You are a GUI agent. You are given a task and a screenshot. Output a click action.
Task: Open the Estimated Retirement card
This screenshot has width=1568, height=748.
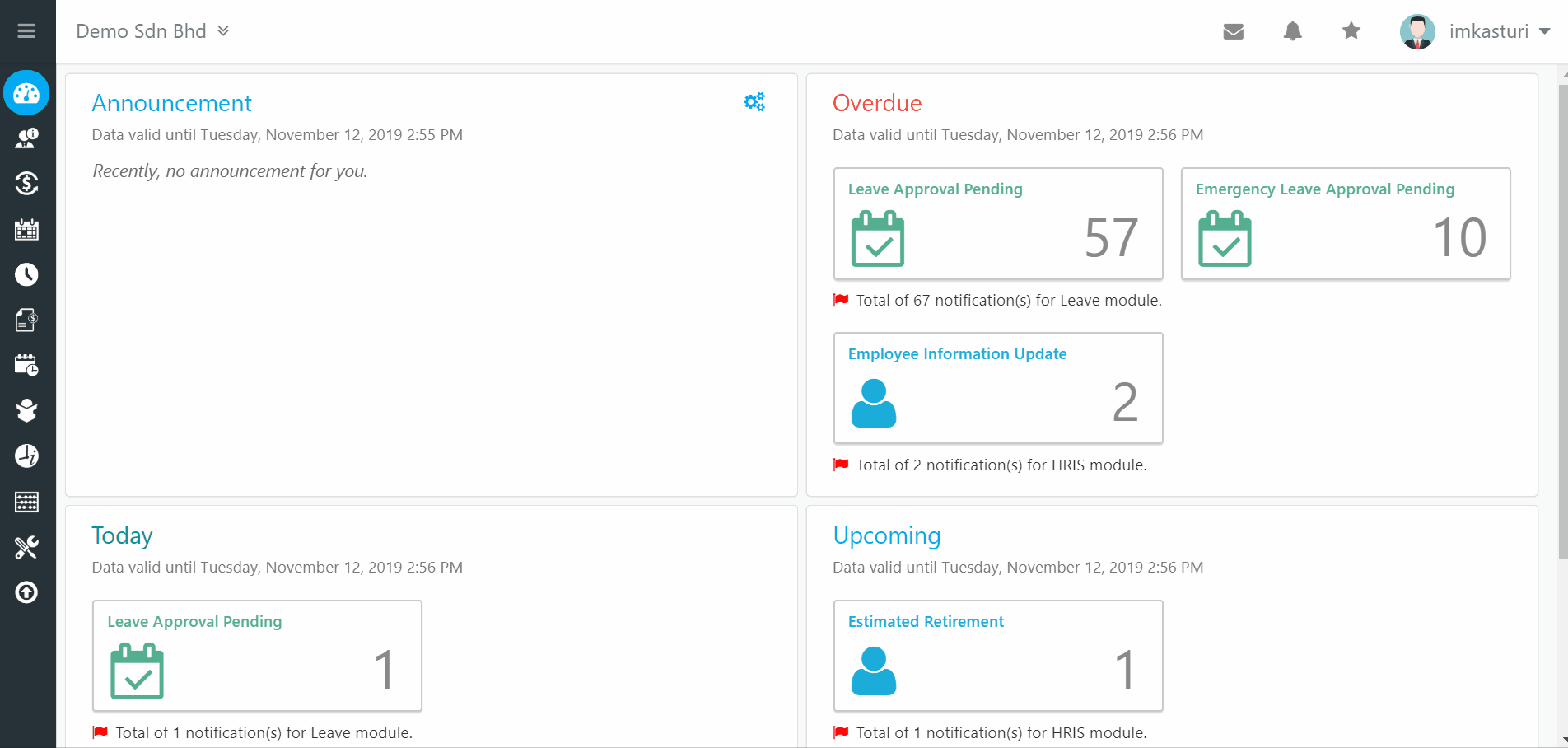point(998,656)
